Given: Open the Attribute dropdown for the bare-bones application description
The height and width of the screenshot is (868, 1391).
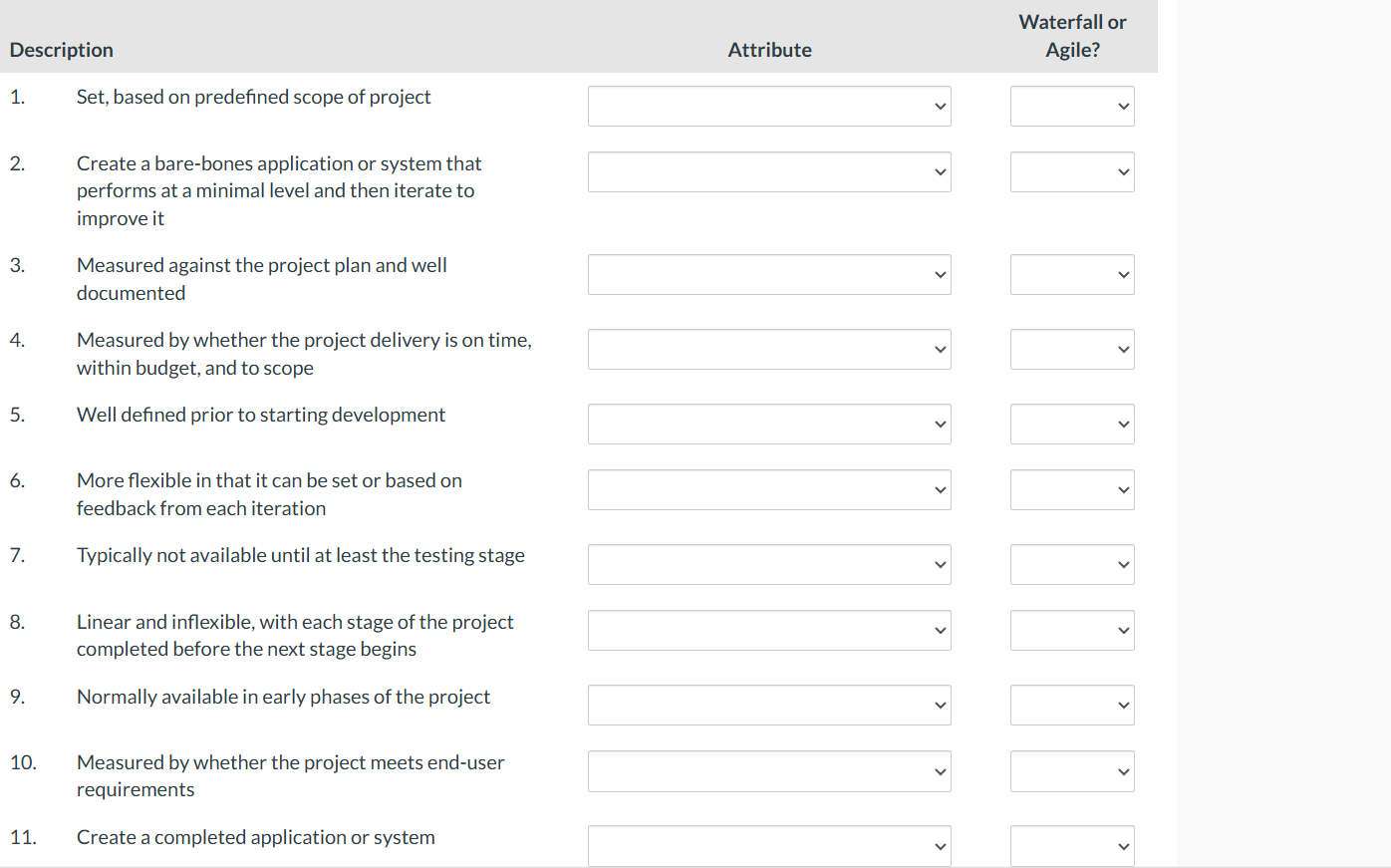Looking at the screenshot, I should click(x=769, y=171).
